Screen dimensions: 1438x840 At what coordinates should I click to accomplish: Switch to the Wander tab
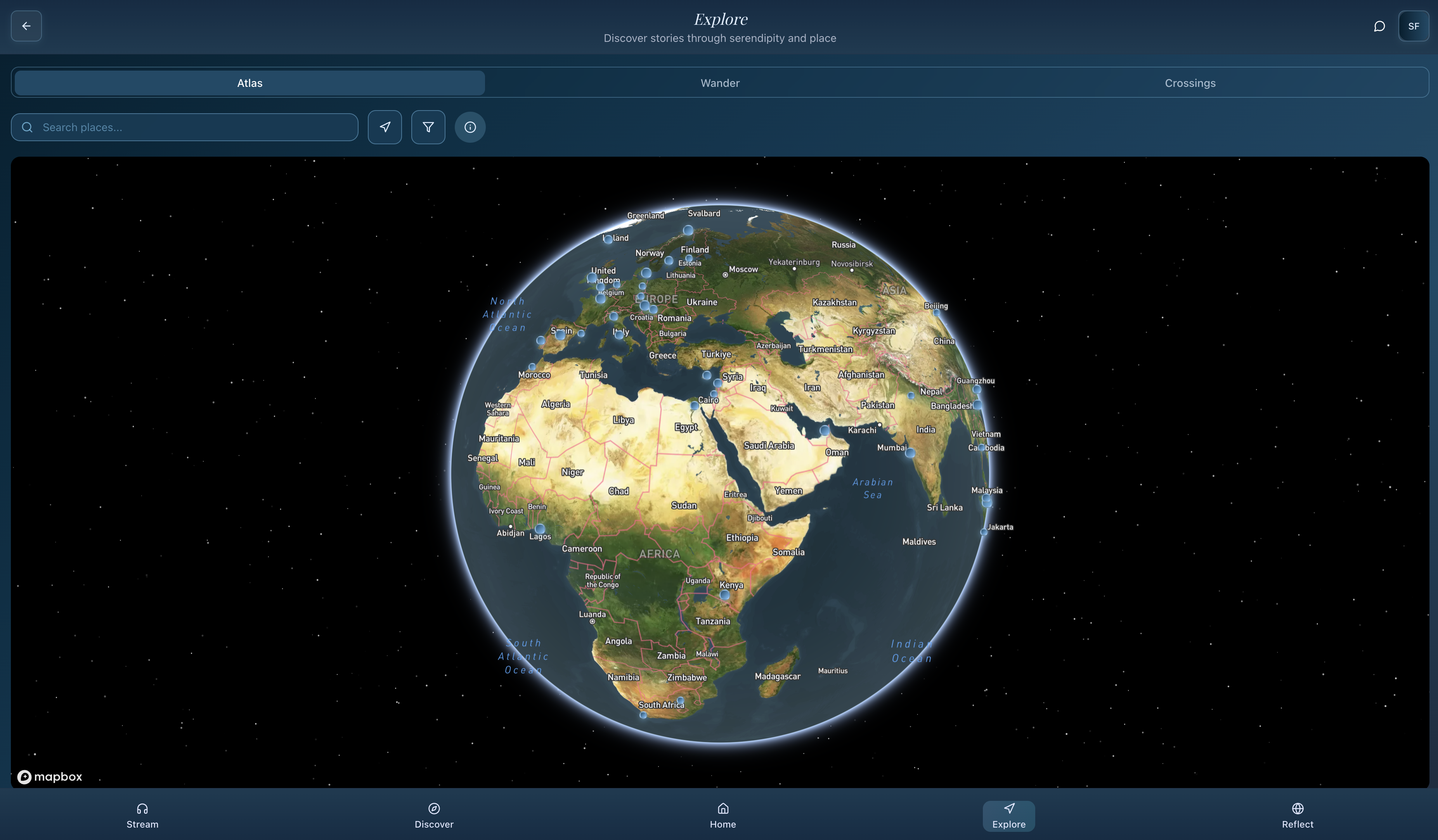tap(719, 83)
